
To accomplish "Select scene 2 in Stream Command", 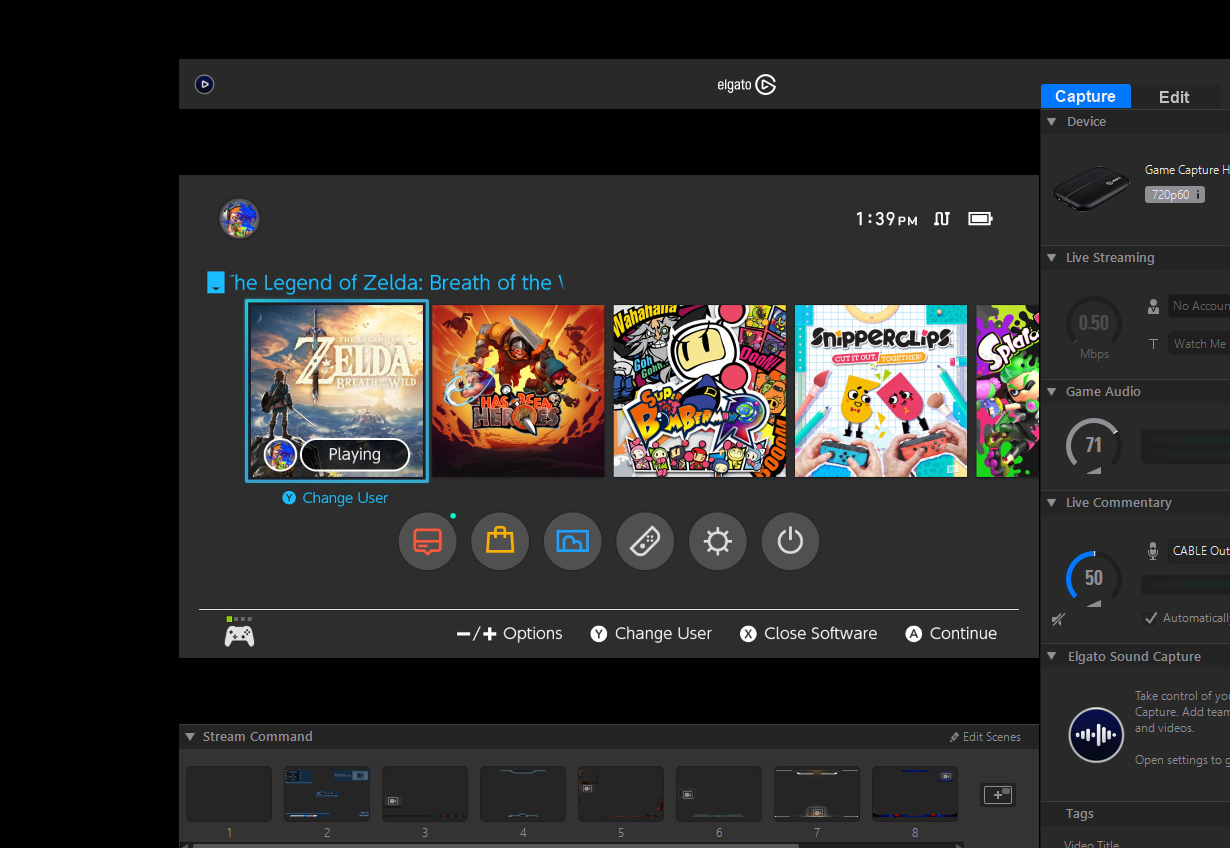I will tap(327, 794).
